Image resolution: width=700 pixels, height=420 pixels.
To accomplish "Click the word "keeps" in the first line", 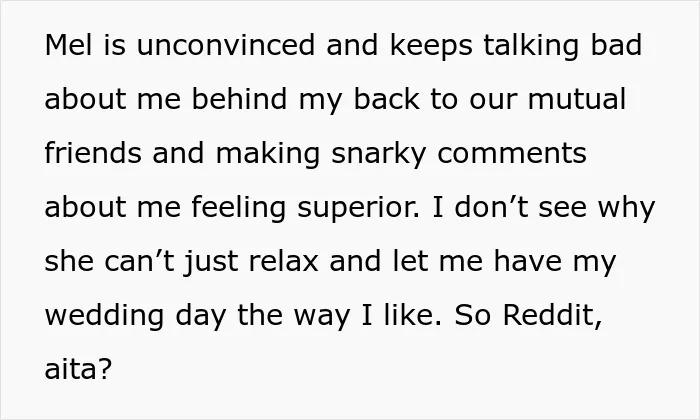I will (x=431, y=46).
